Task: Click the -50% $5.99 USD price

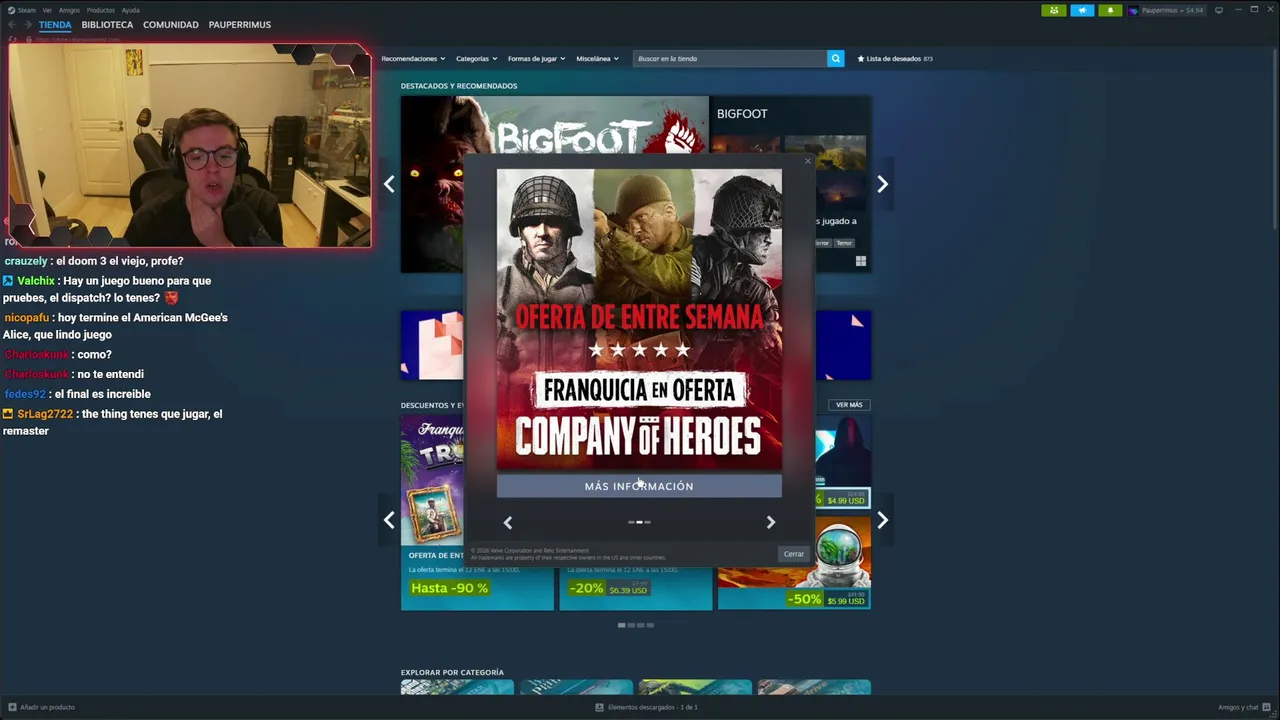Action: coord(826,599)
